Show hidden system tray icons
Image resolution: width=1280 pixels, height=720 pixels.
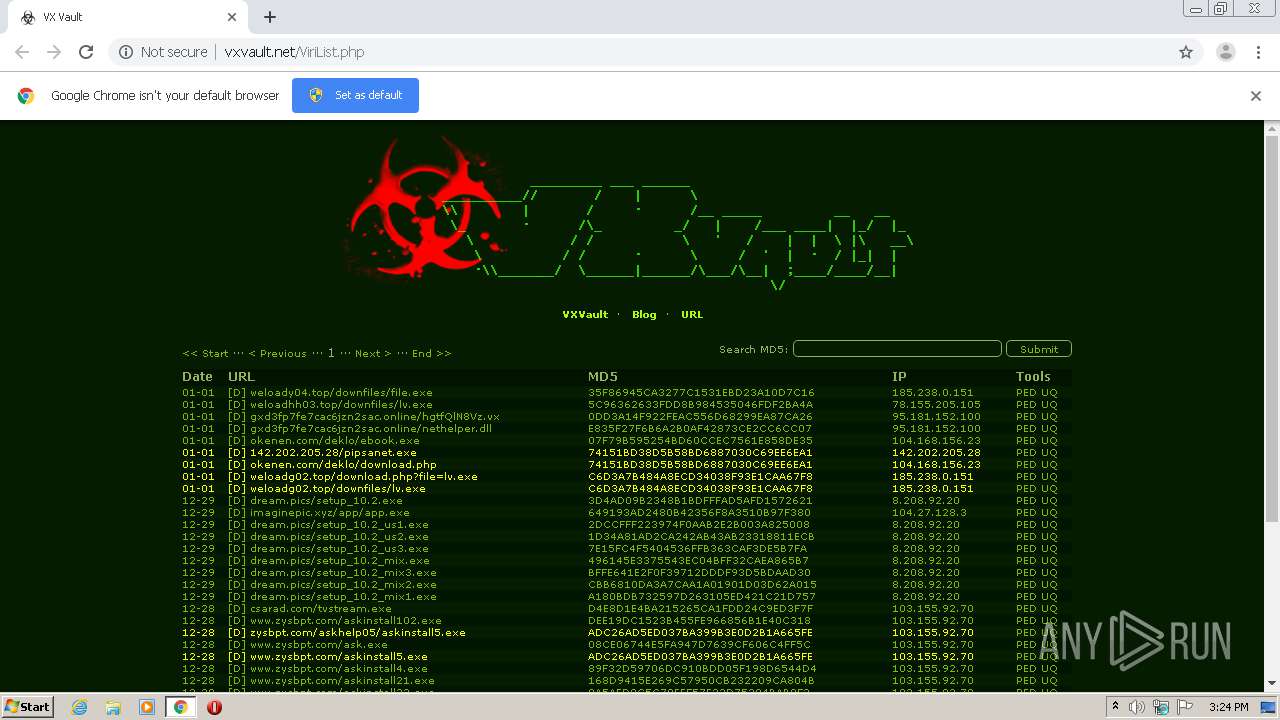point(1115,707)
